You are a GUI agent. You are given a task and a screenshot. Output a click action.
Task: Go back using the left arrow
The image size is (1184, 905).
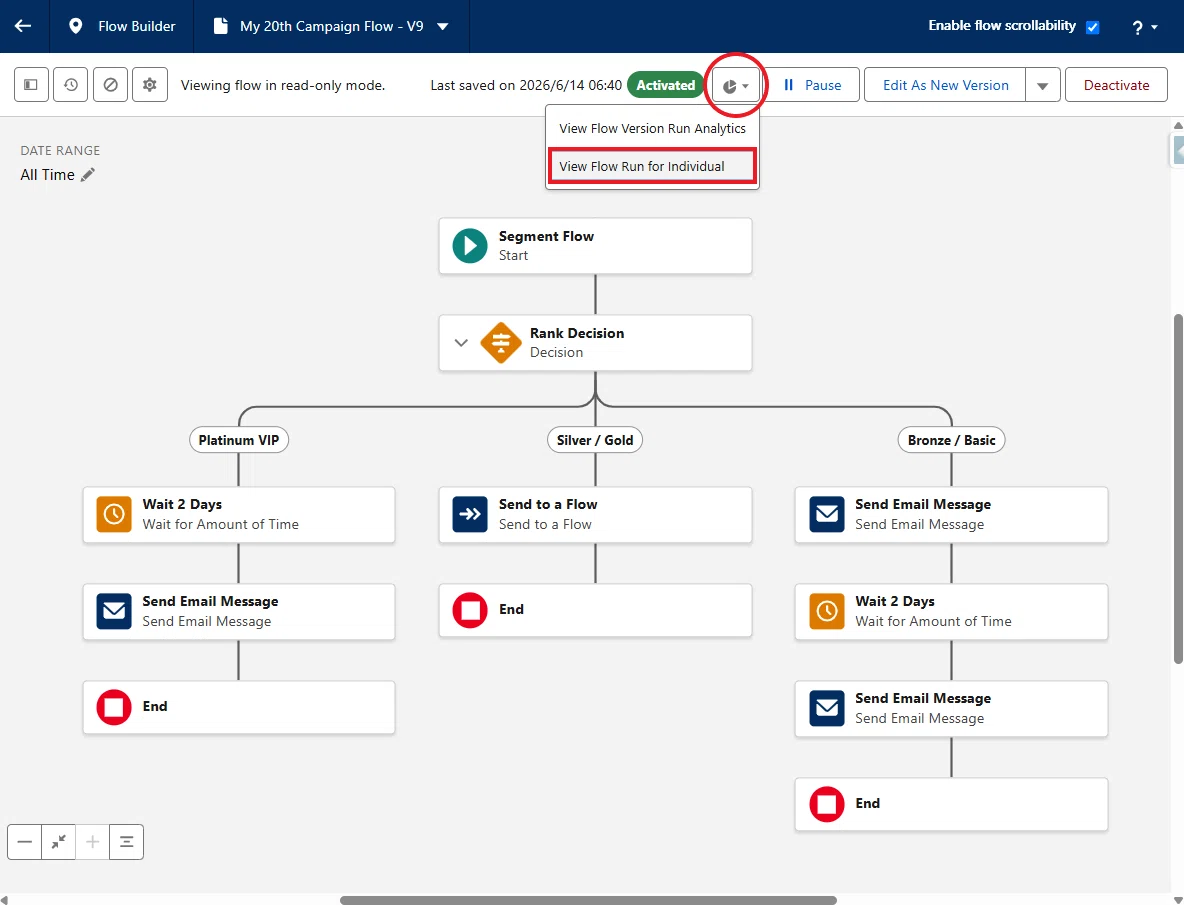pyautogui.click(x=23, y=26)
